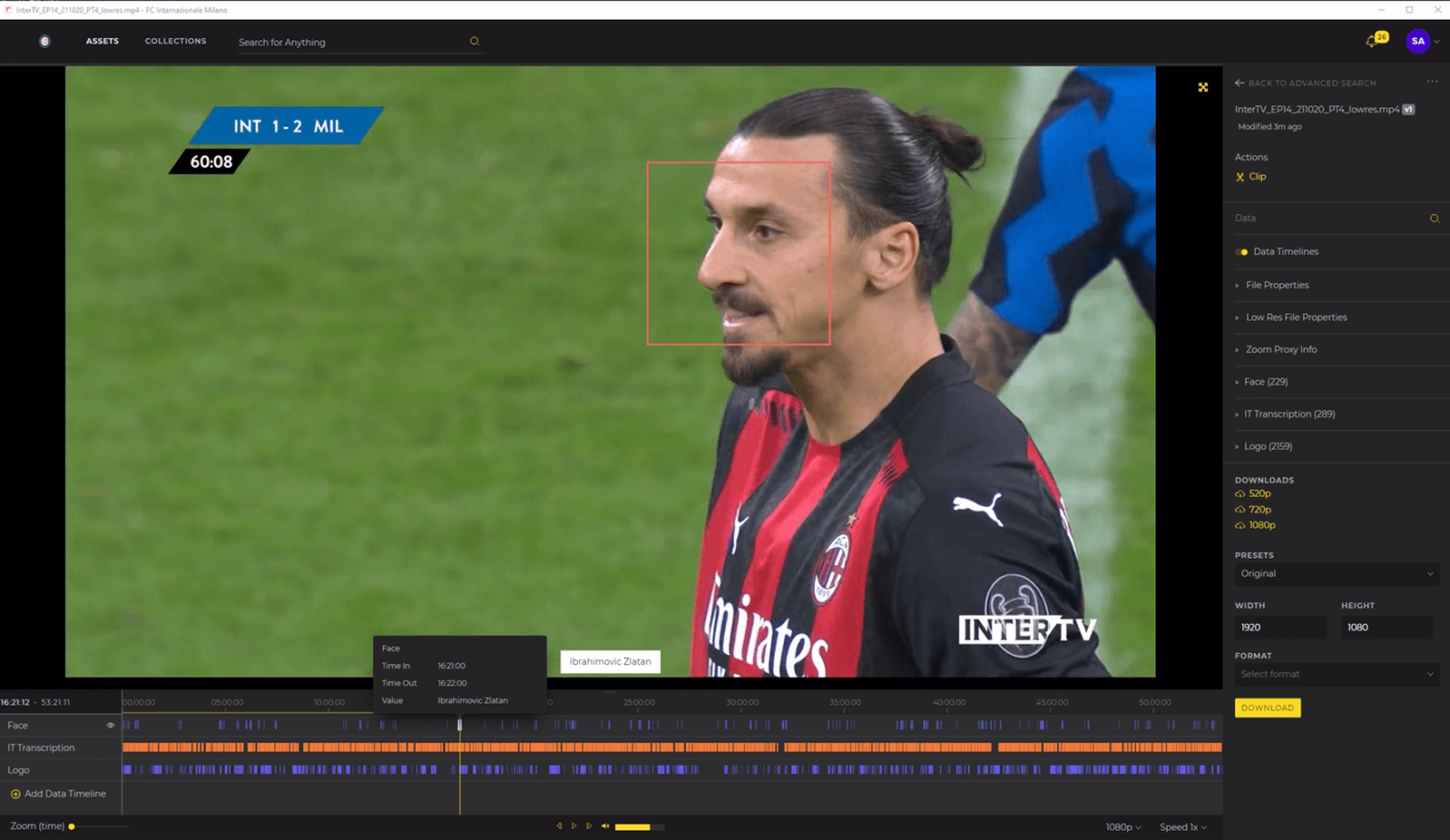Screen dimensions: 1450x840
Task: Toggle Face timeline visibility eye
Action: pyautogui.click(x=111, y=726)
